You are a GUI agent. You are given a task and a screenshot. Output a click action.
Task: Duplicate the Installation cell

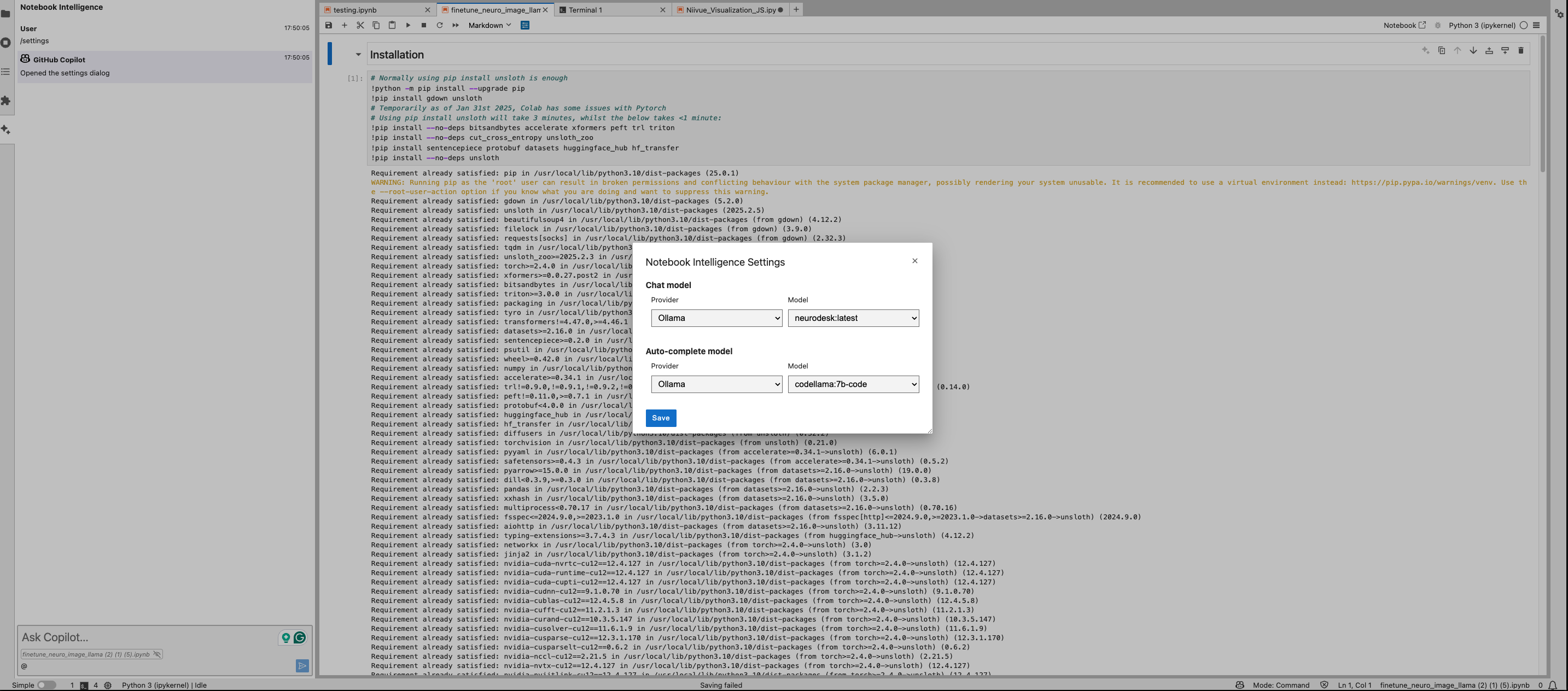[1442, 50]
